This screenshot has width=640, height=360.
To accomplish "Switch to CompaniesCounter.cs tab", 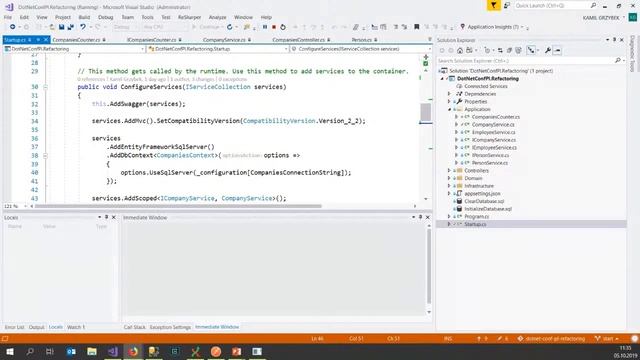I will 78,40.
